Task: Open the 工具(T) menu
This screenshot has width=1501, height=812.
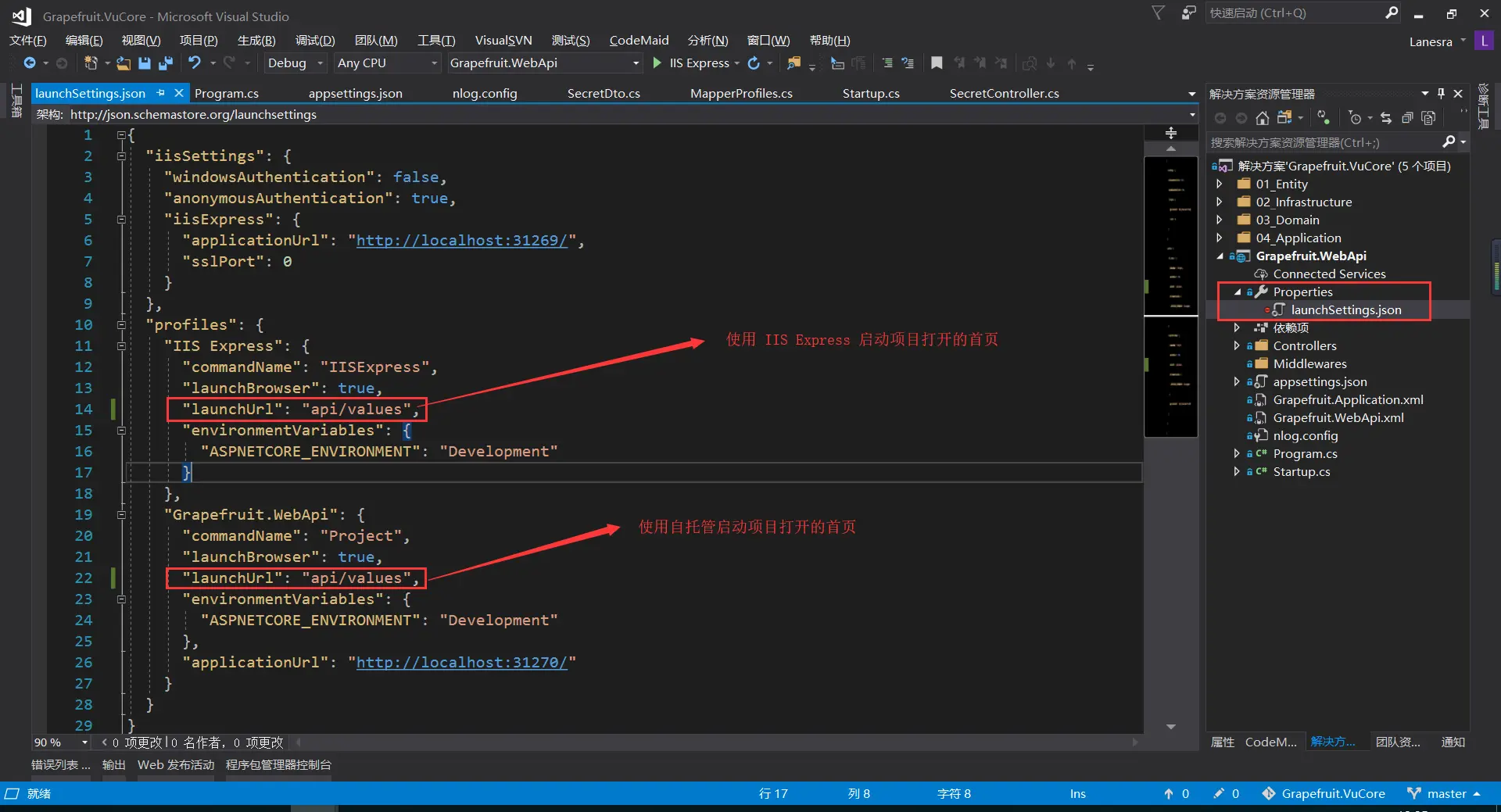Action: click(x=436, y=41)
